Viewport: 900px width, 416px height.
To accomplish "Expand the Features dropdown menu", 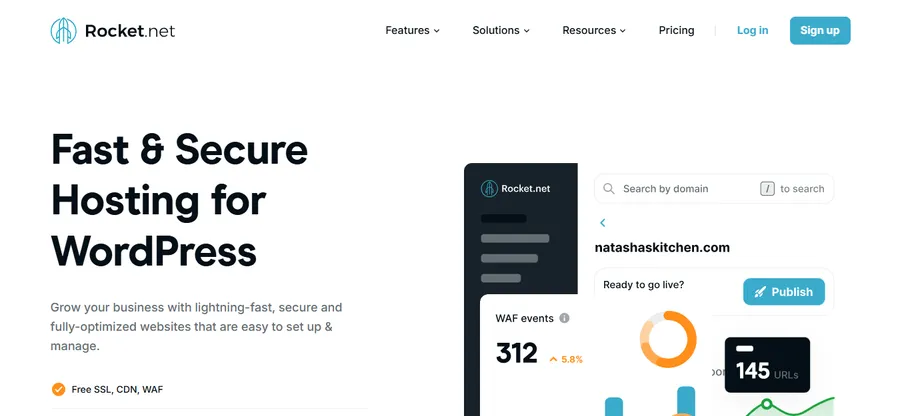I will (x=412, y=30).
